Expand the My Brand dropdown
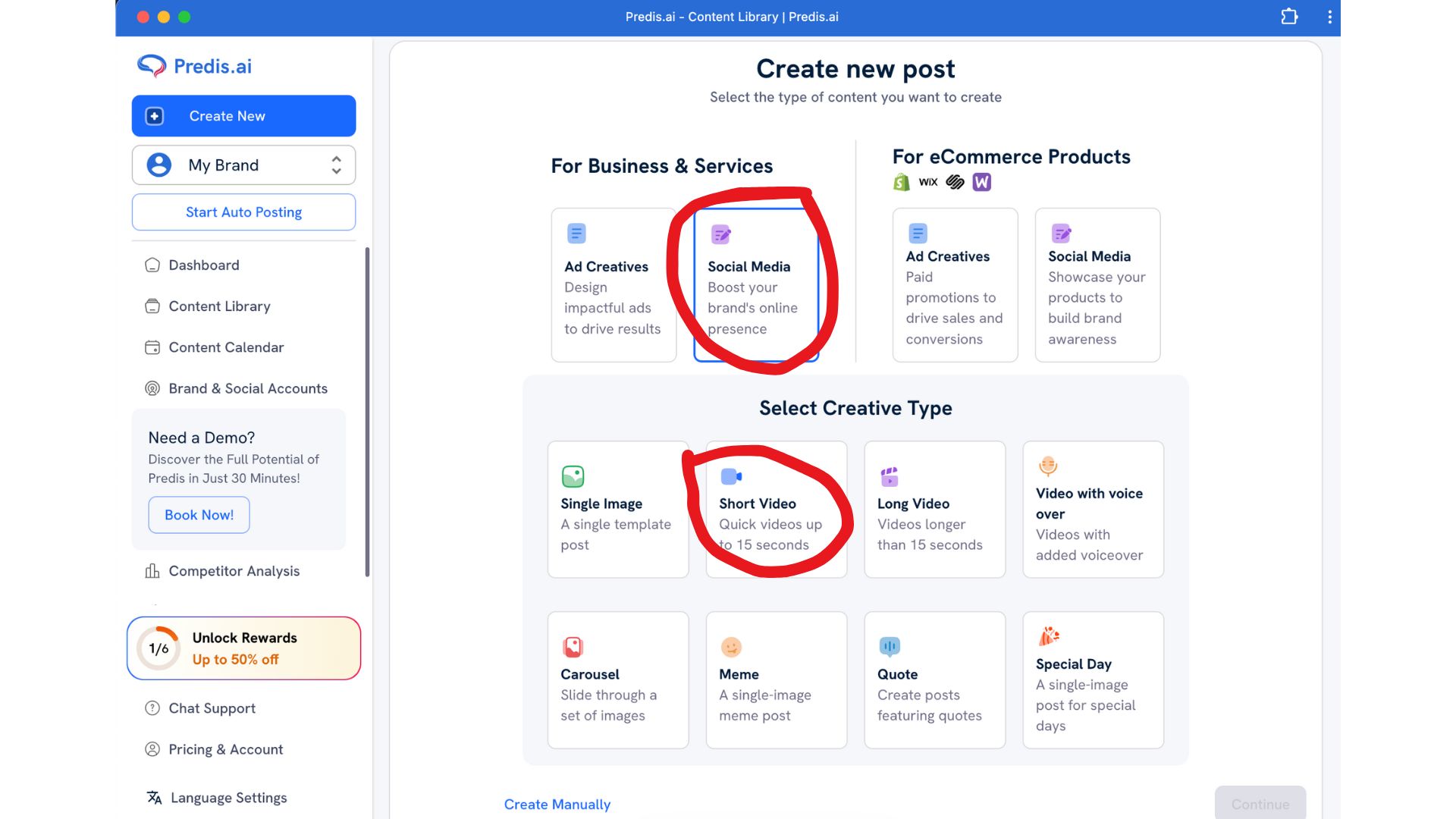Screen dimensions: 1456x819 pyautogui.click(x=243, y=165)
